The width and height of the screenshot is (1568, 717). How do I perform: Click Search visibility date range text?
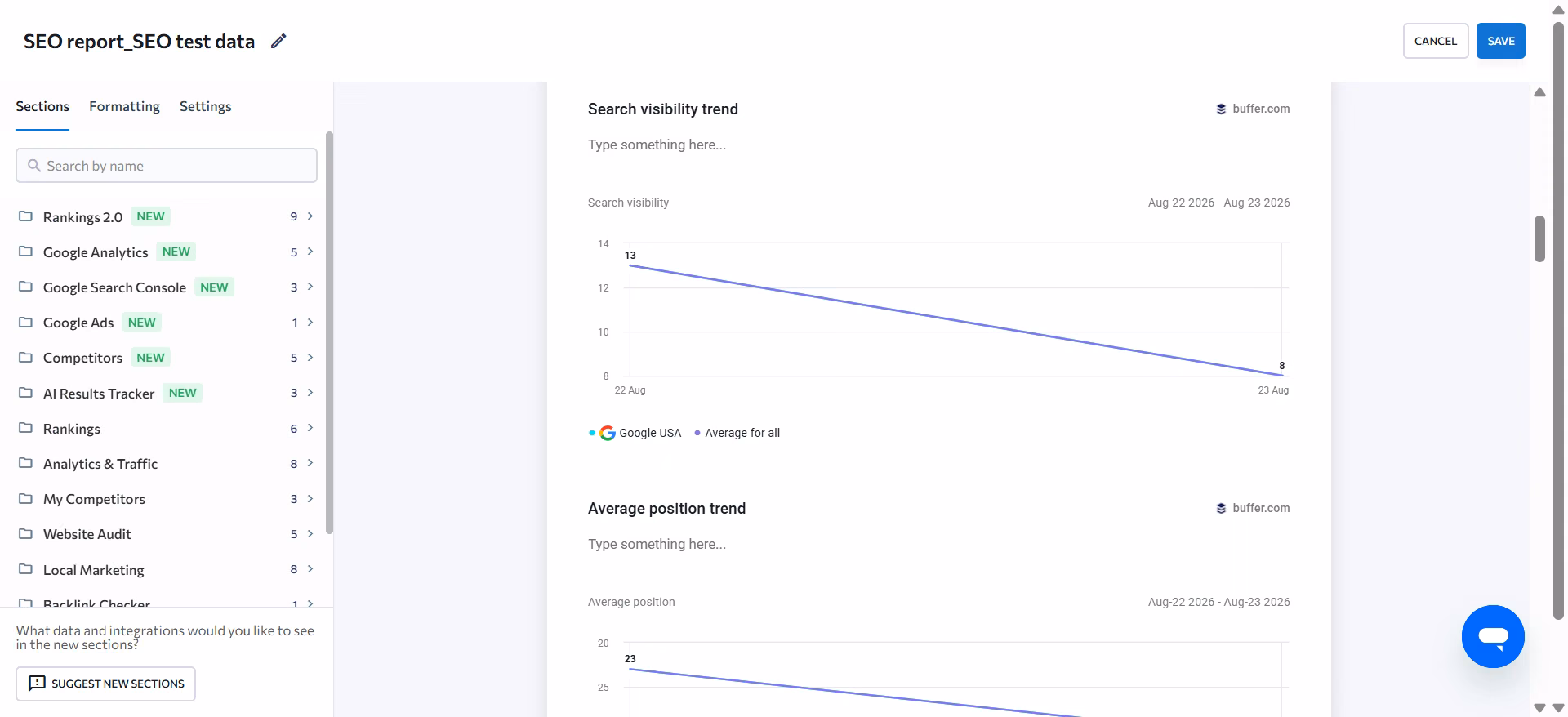pos(1218,203)
